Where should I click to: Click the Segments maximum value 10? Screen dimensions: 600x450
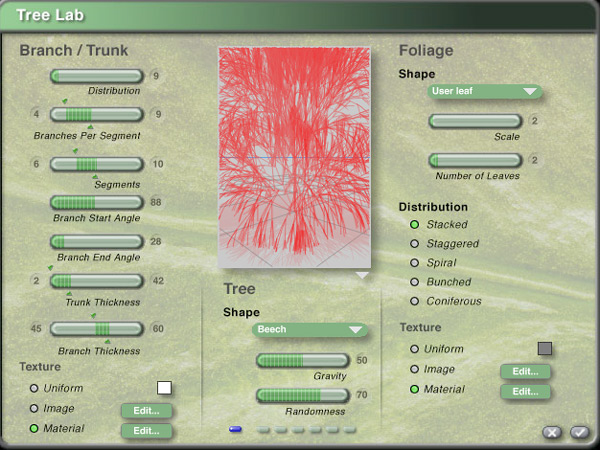click(x=158, y=164)
